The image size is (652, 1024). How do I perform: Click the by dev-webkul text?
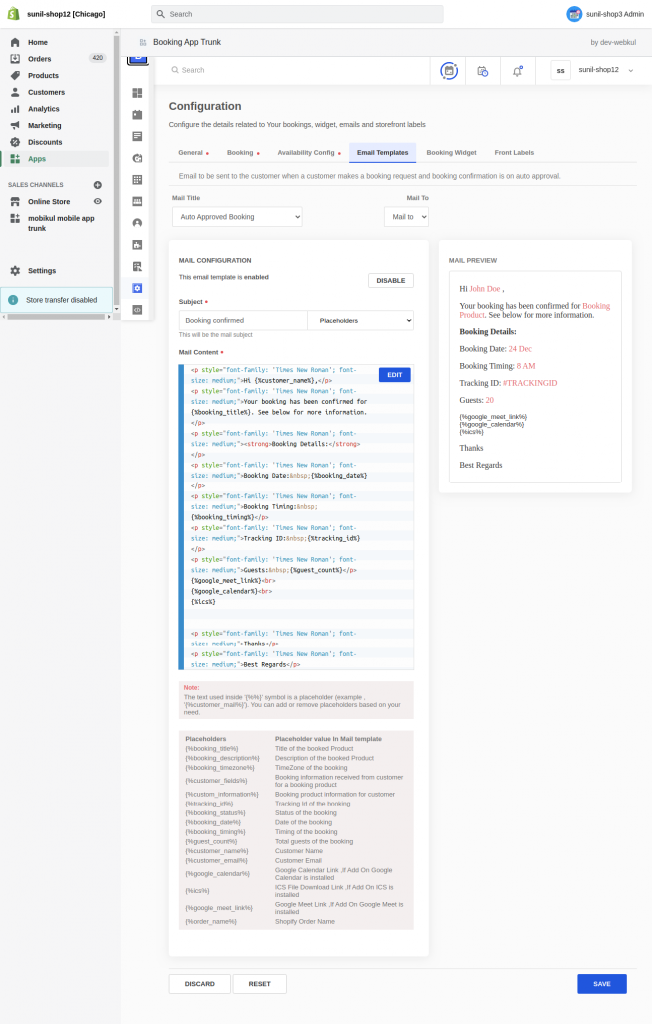tap(613, 42)
